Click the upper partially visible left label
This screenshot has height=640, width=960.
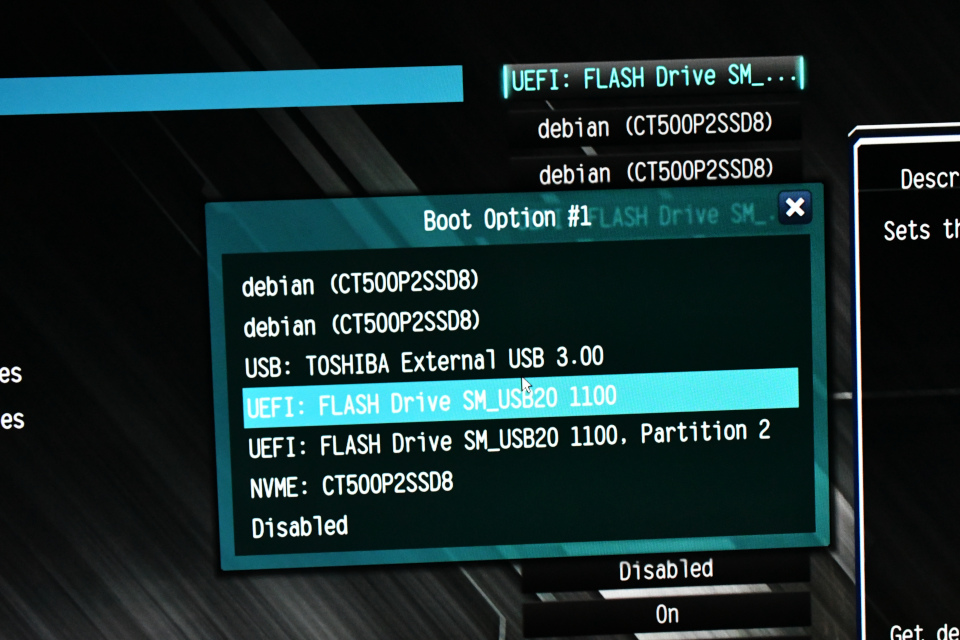tap(10, 374)
